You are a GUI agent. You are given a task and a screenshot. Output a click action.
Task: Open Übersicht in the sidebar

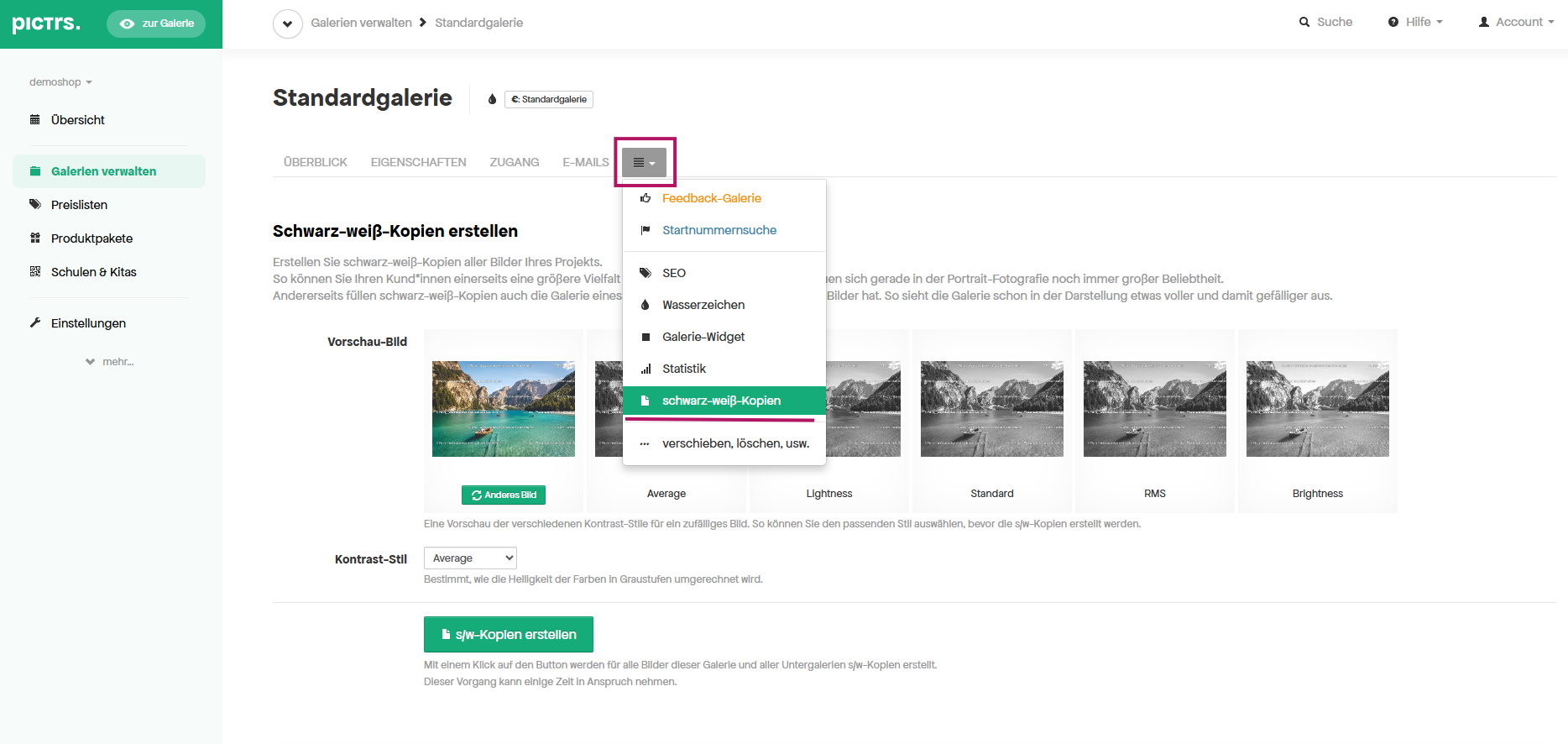[x=77, y=120]
